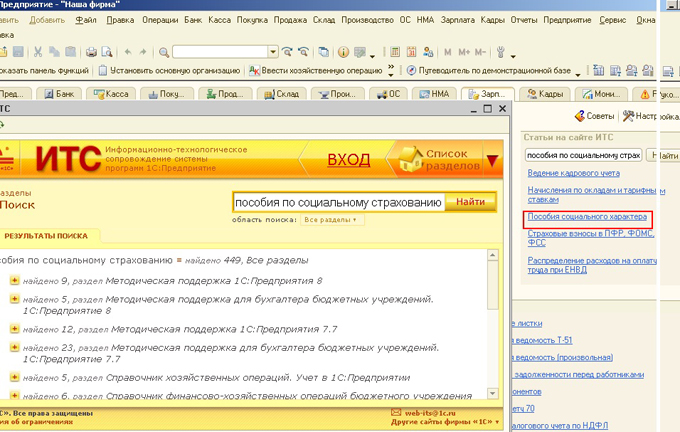Click the Ввести хозяйственную операцию icon
The height and width of the screenshot is (432, 680).
click(254, 70)
